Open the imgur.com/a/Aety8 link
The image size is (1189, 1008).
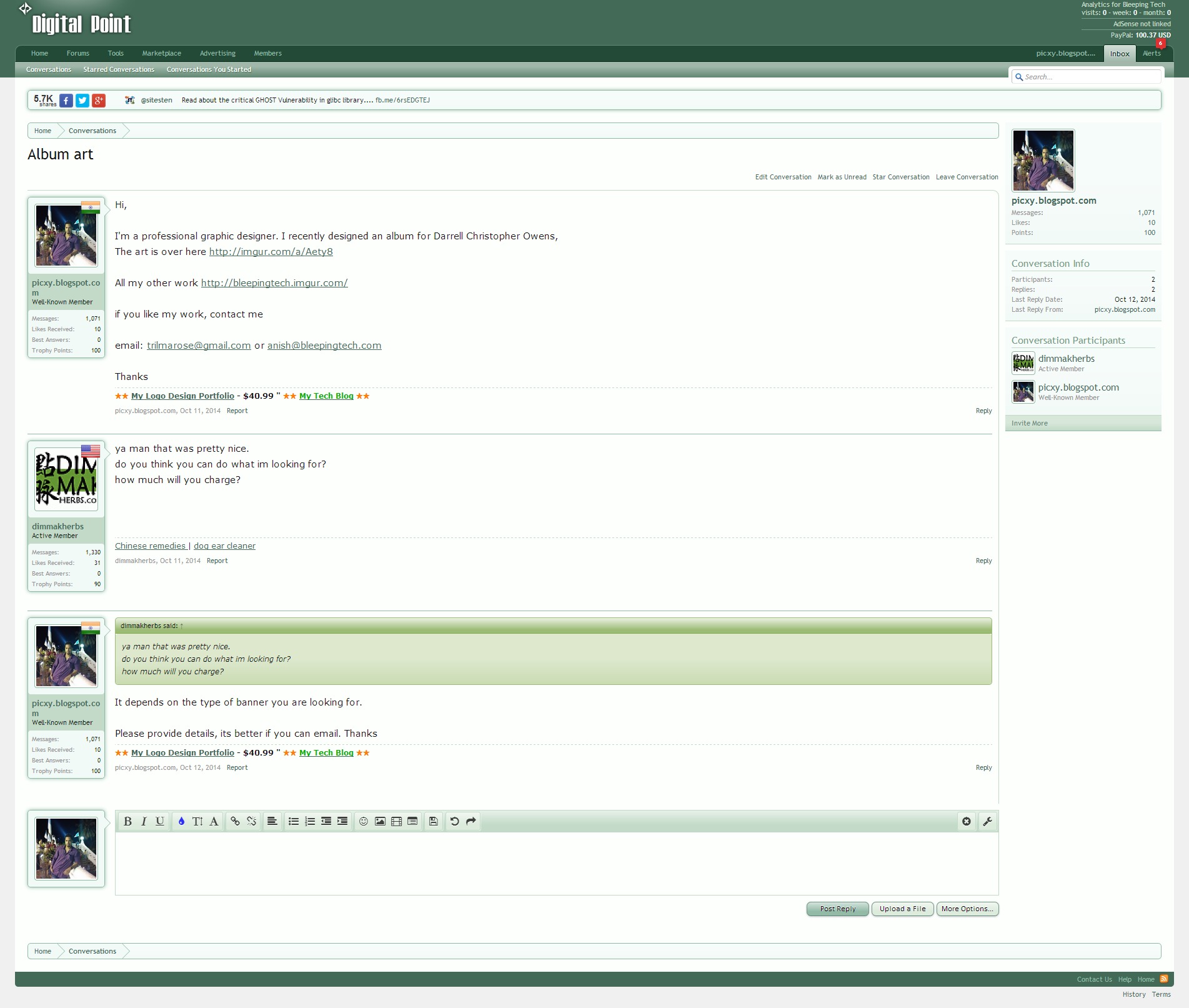coord(271,252)
